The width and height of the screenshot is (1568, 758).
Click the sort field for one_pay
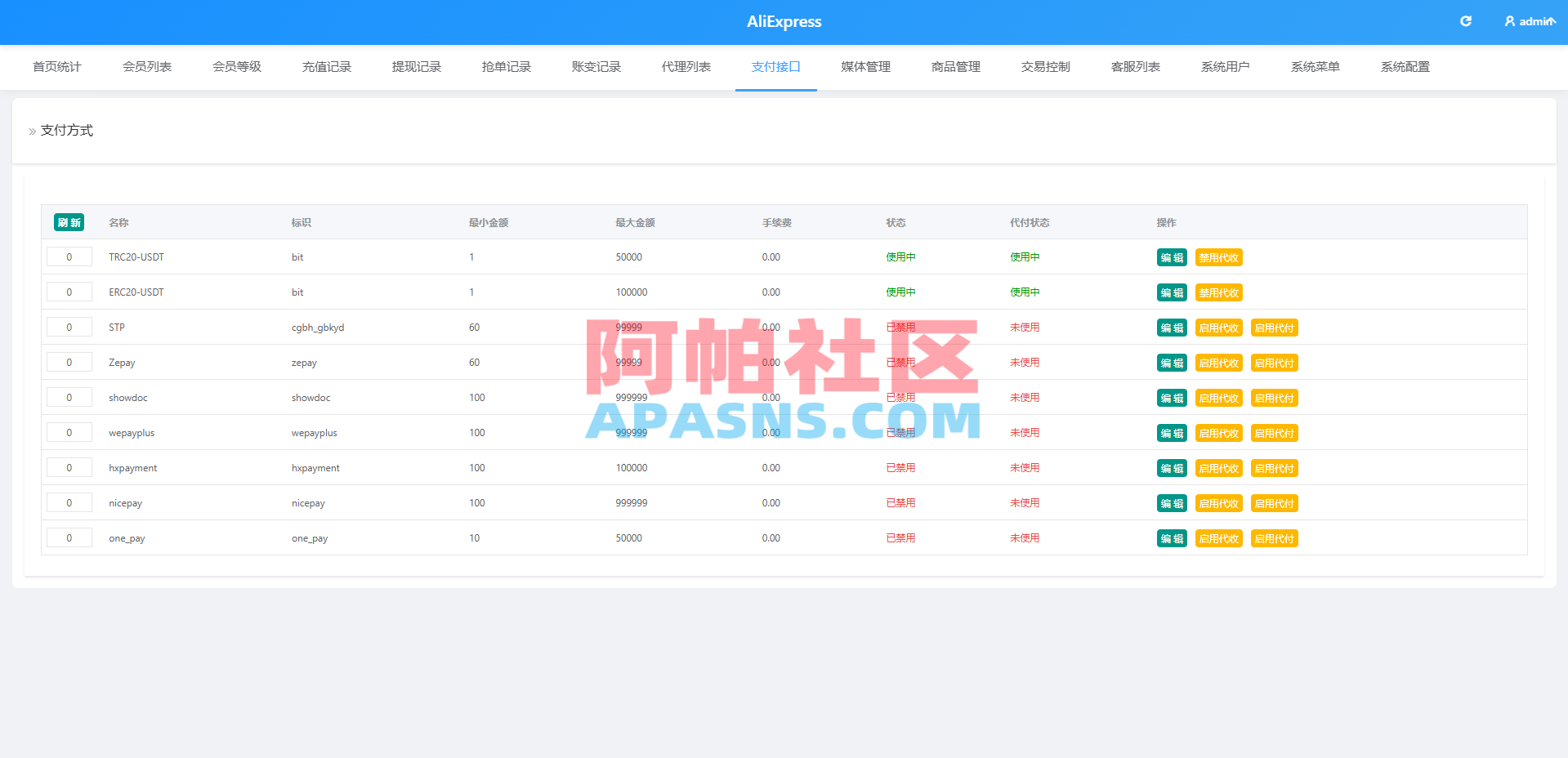click(69, 537)
